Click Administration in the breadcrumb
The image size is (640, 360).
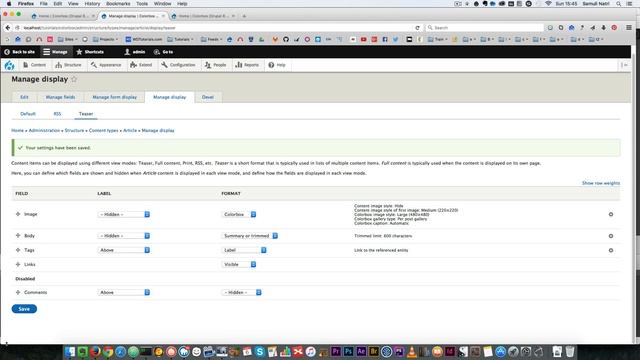point(44,131)
